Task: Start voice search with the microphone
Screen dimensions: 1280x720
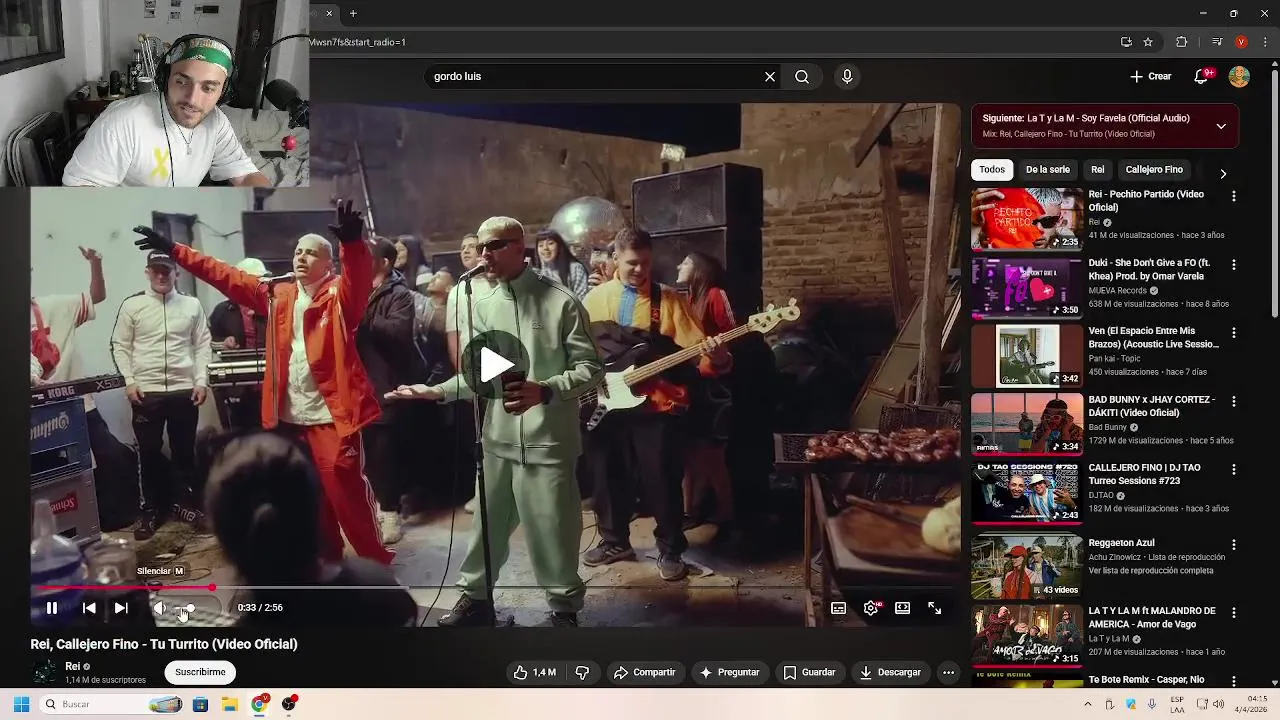Action: pyautogui.click(x=847, y=77)
